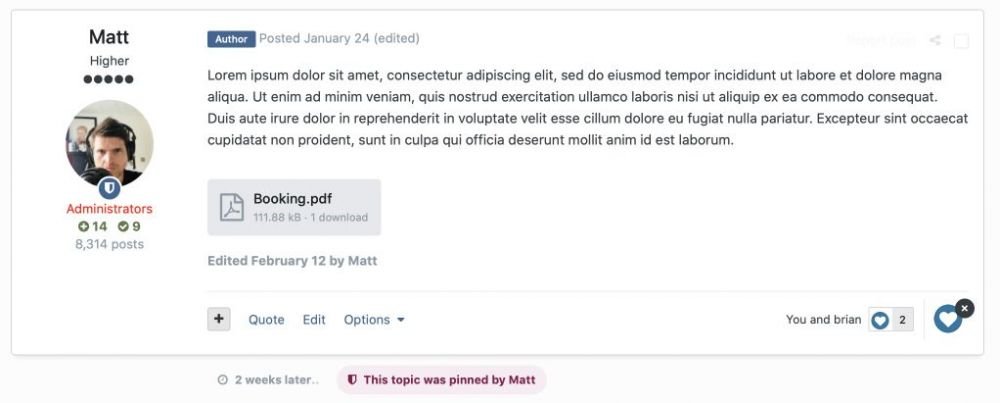The image size is (1000, 403).
Task: Open Matt's username profile link
Action: (109, 37)
